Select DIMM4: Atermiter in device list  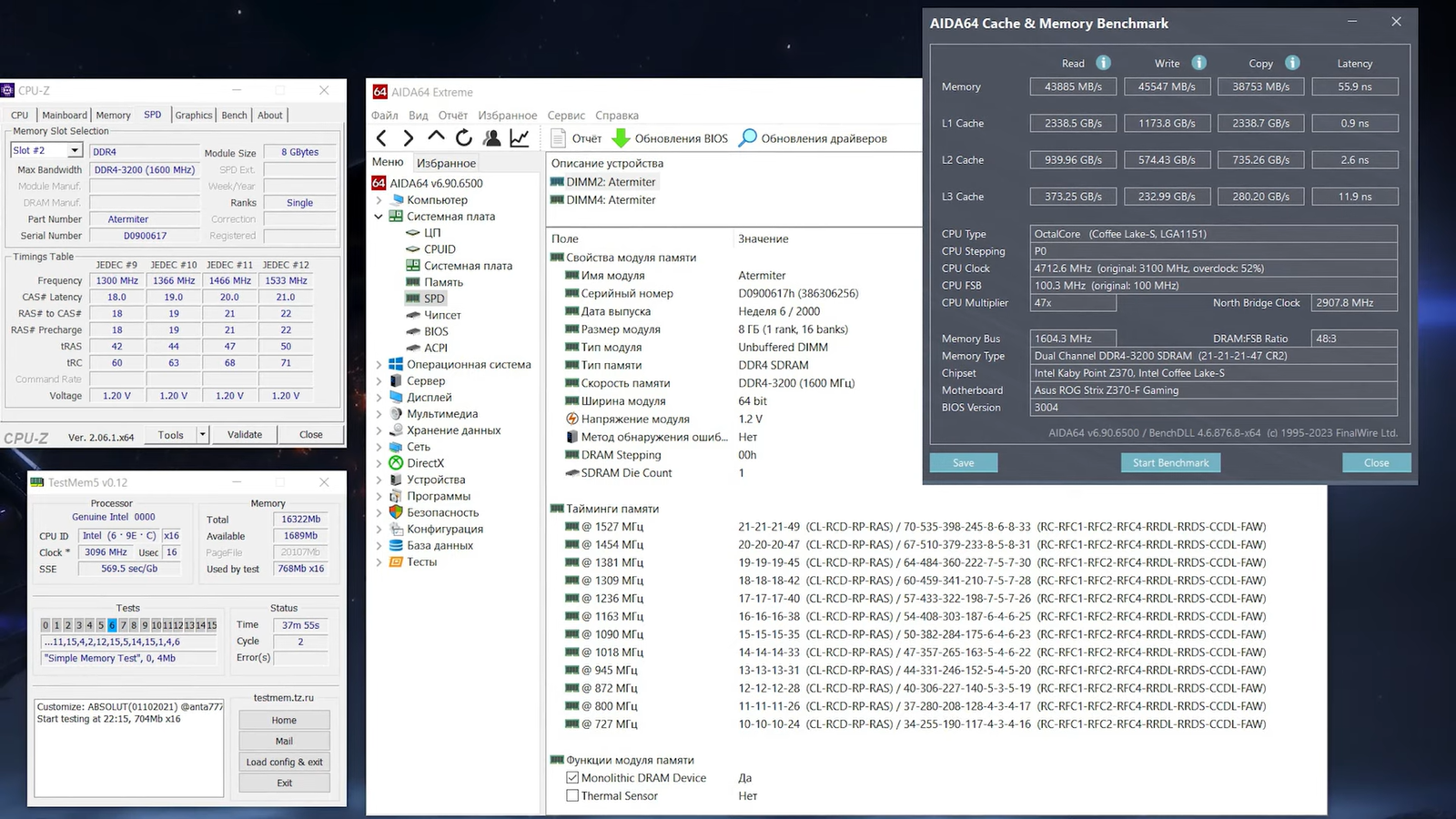tap(611, 200)
